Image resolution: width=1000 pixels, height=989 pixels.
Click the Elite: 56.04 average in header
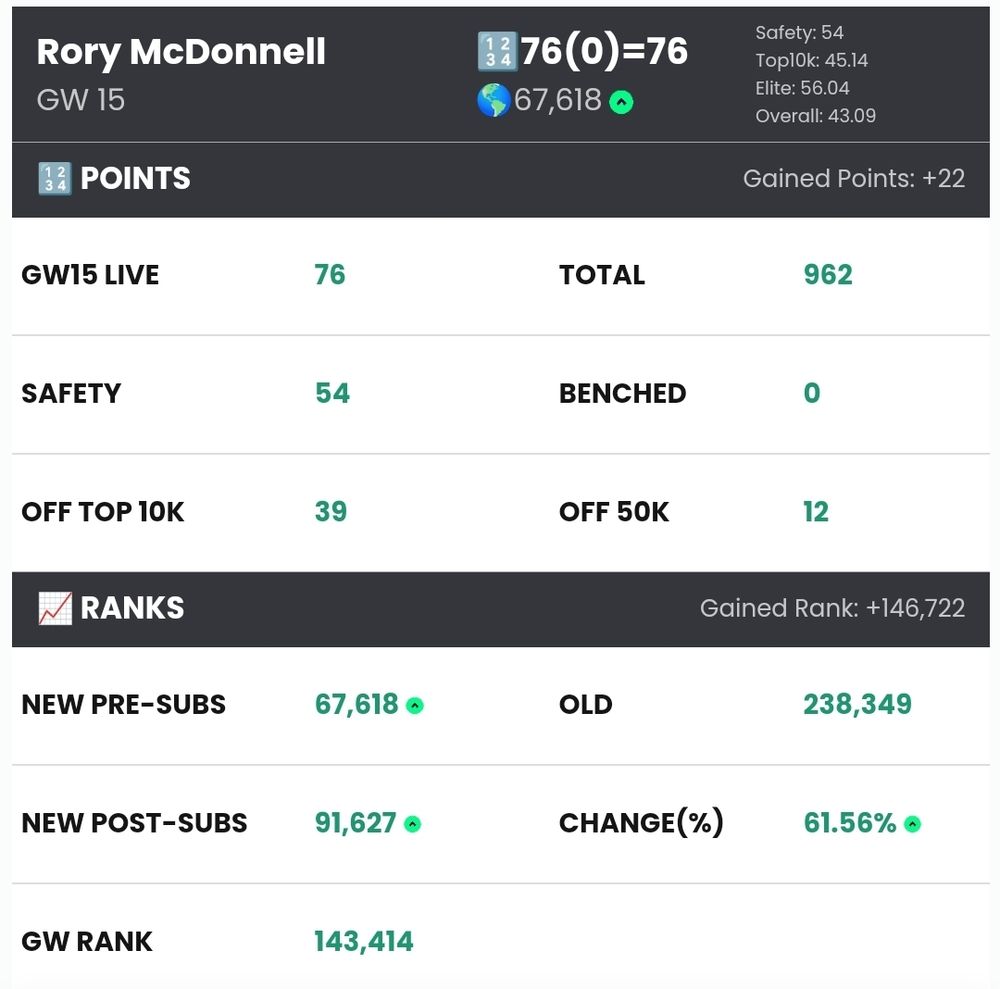tap(802, 88)
